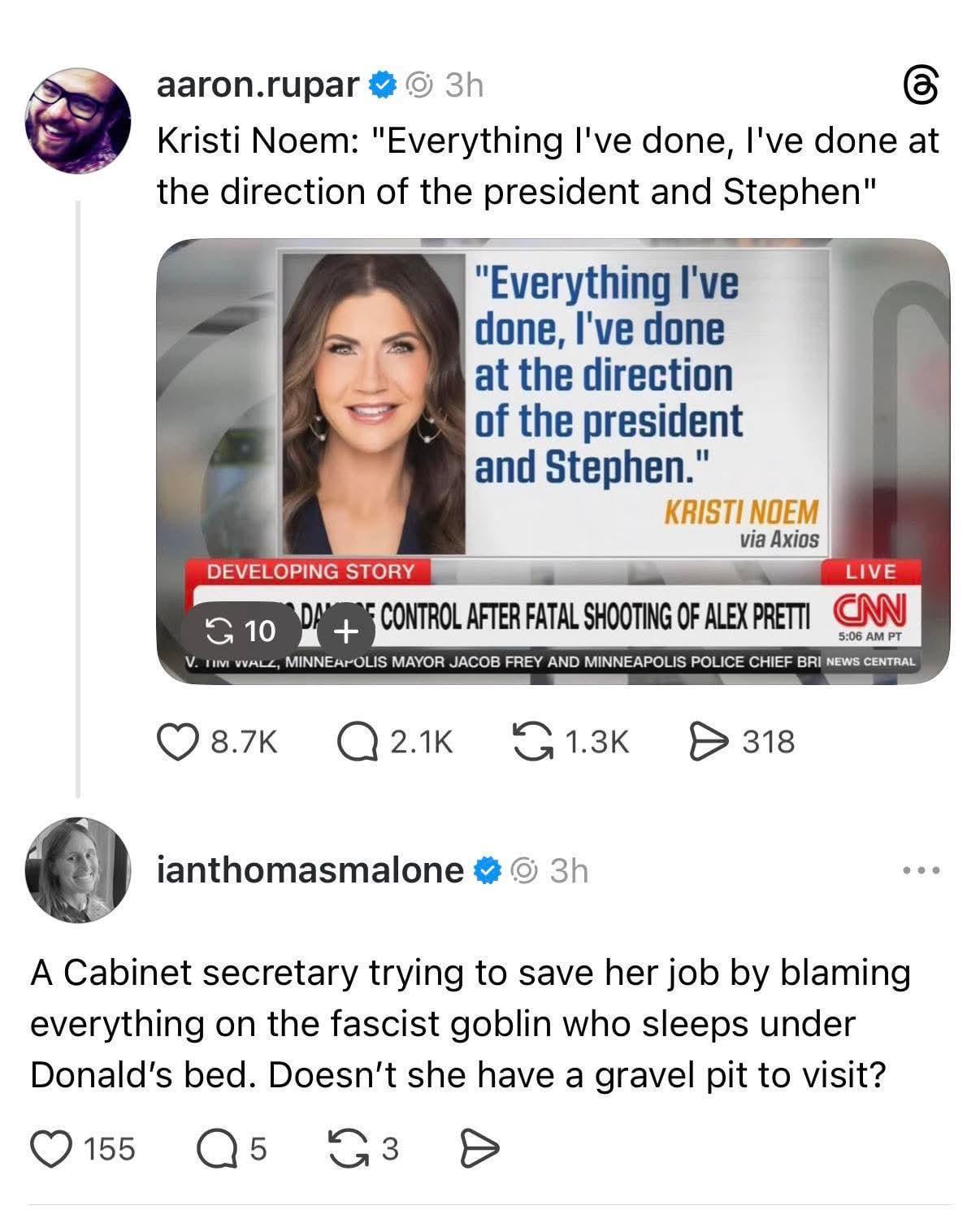
Task: View ianthomasmalone's profile picture
Action: [x=78, y=870]
